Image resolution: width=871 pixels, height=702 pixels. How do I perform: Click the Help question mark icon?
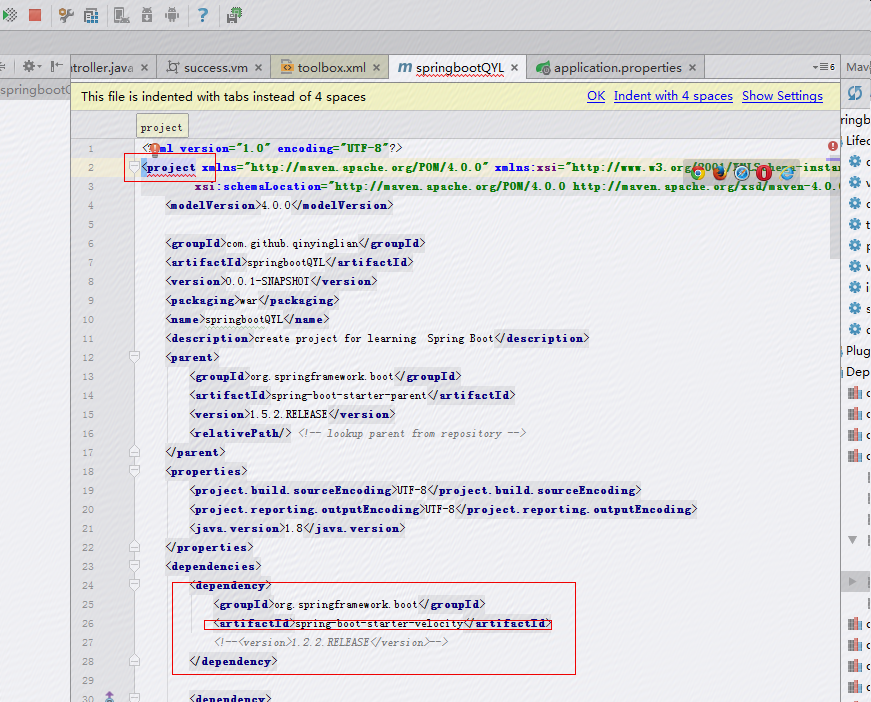pos(202,15)
